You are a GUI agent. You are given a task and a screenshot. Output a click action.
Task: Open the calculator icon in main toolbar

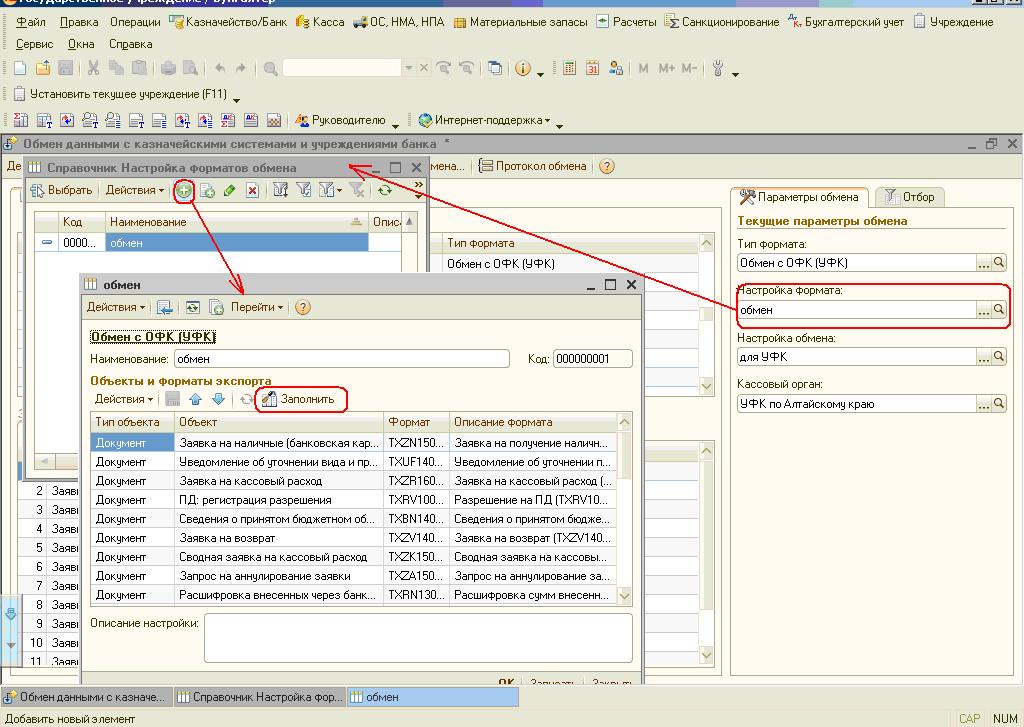569,68
